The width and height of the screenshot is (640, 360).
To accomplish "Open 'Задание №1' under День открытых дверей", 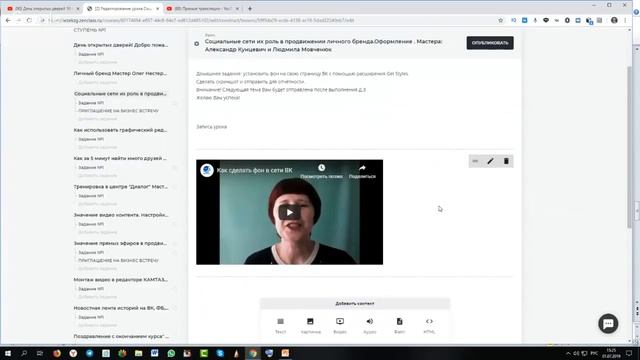I will (91, 54).
